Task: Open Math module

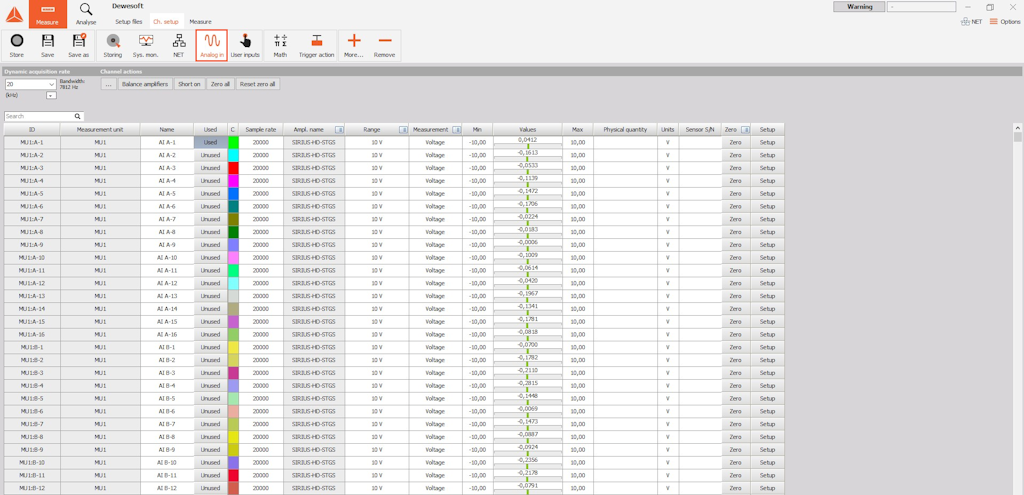Action: 280,46
